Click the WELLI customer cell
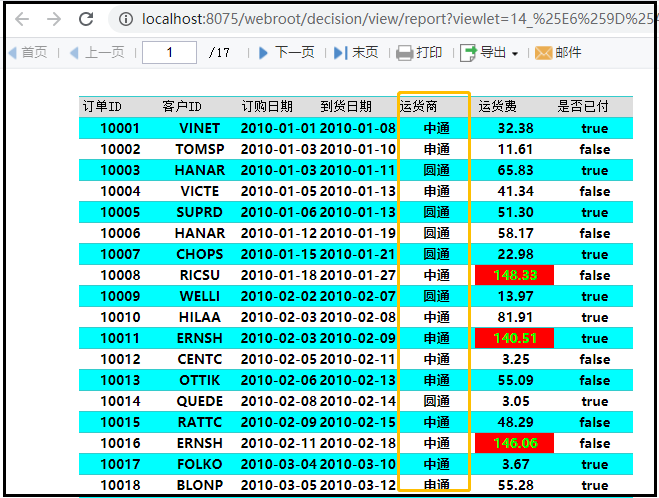 pyautogui.click(x=200, y=296)
